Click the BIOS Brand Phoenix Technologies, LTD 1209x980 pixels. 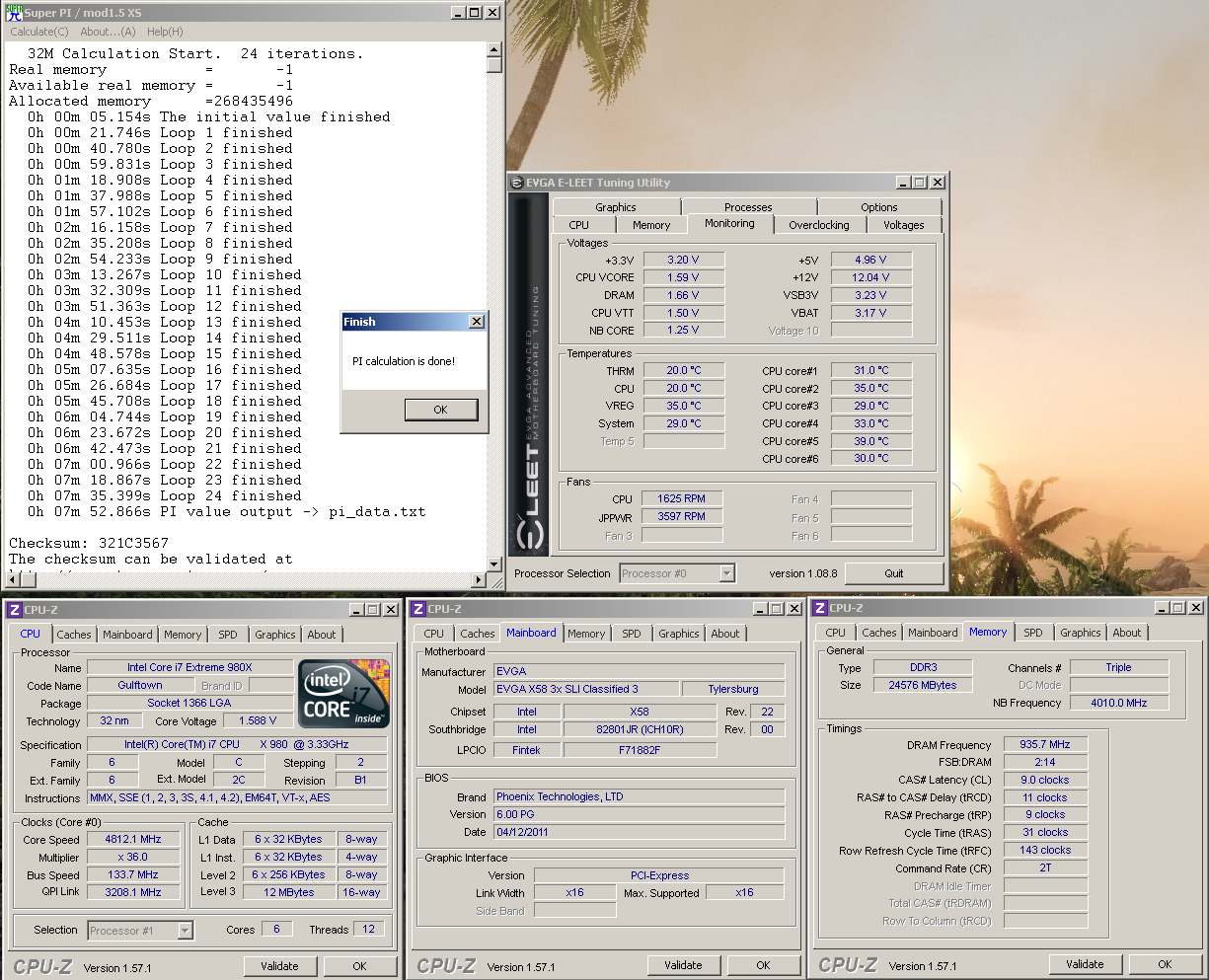click(x=640, y=796)
